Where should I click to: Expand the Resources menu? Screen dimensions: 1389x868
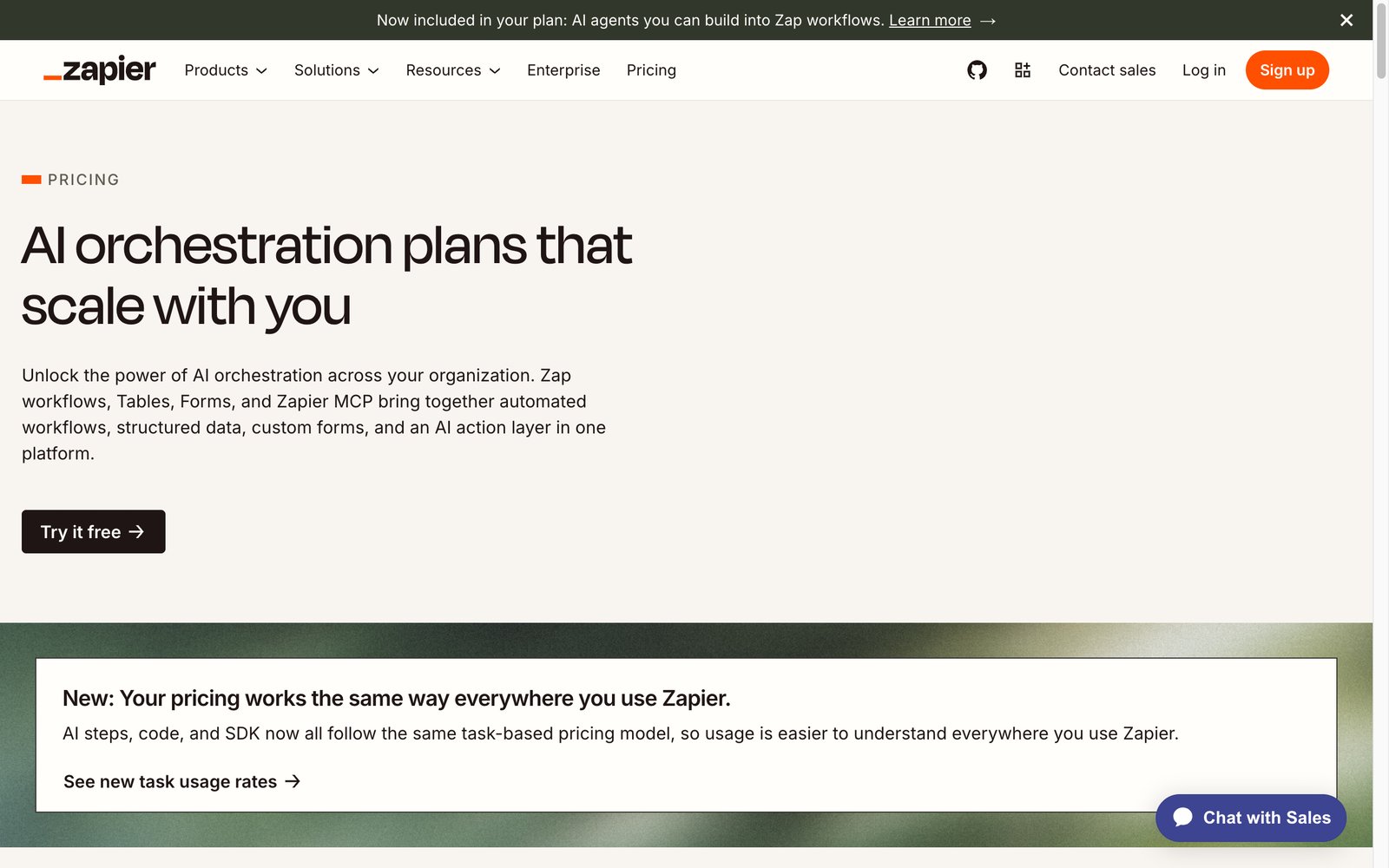453,70
